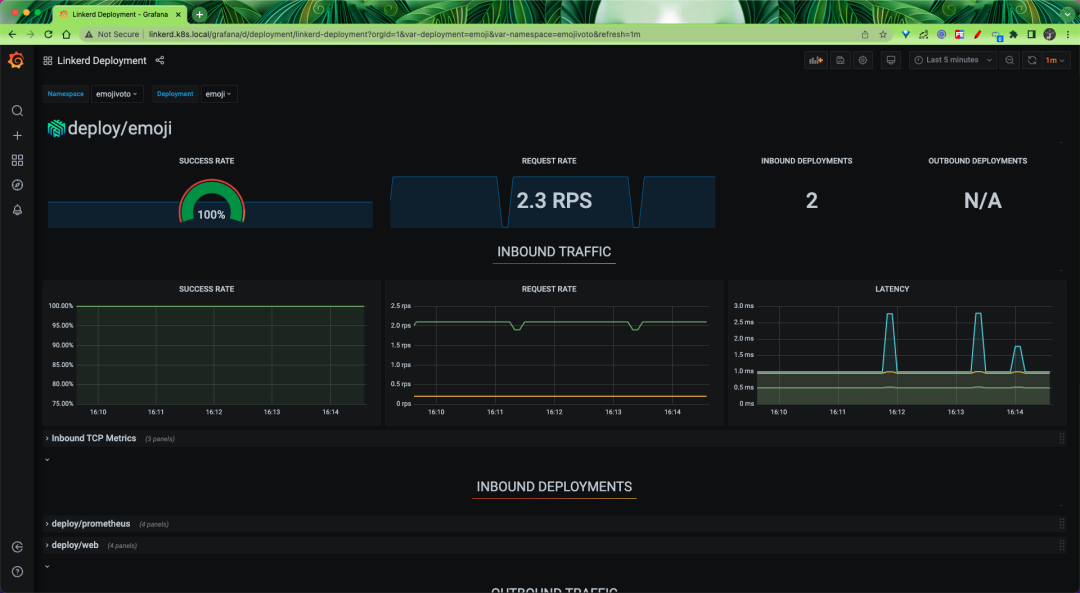Share the page from the address bar
The image size is (1080, 593).
point(865,34)
